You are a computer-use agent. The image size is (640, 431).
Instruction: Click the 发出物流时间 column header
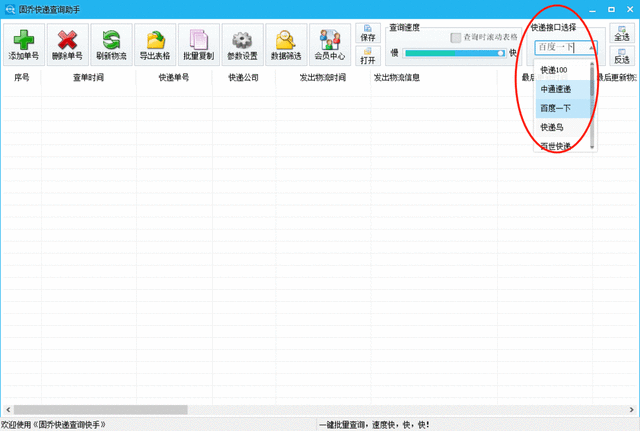[x=323, y=78]
